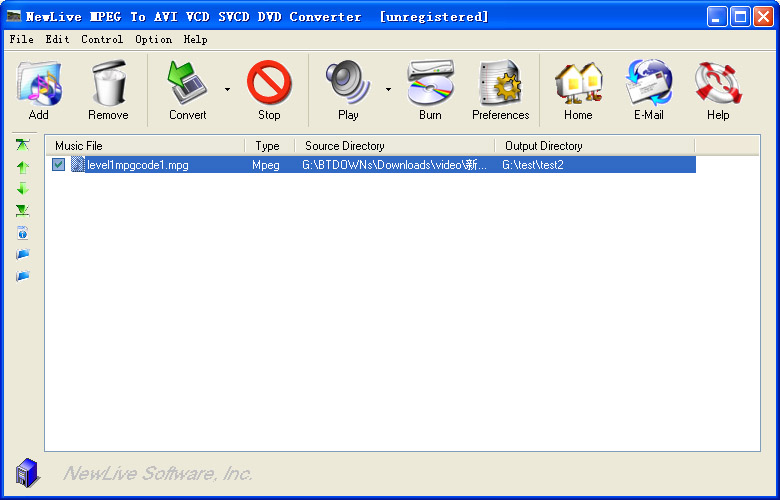Click the Mpeg type cell
The height and width of the screenshot is (500, 780).
click(x=266, y=165)
